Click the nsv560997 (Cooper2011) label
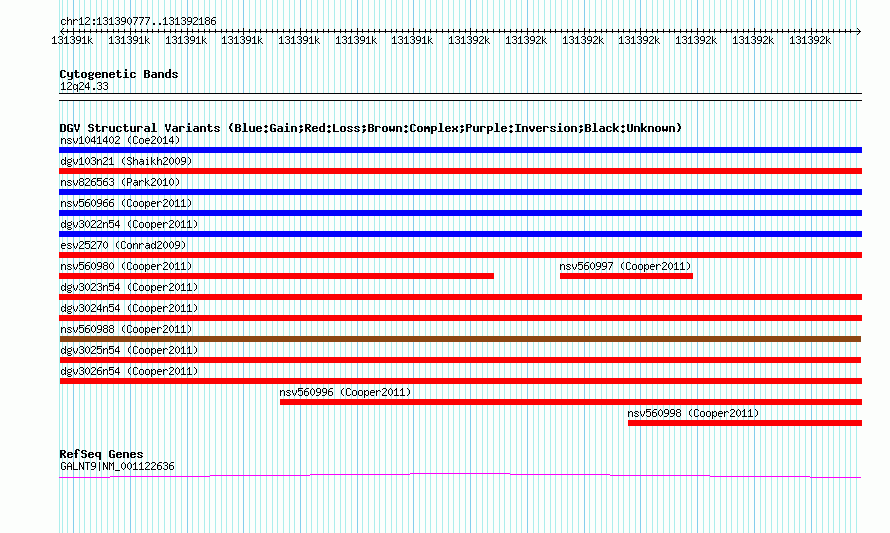The width and height of the screenshot is (890, 533). click(x=625, y=266)
